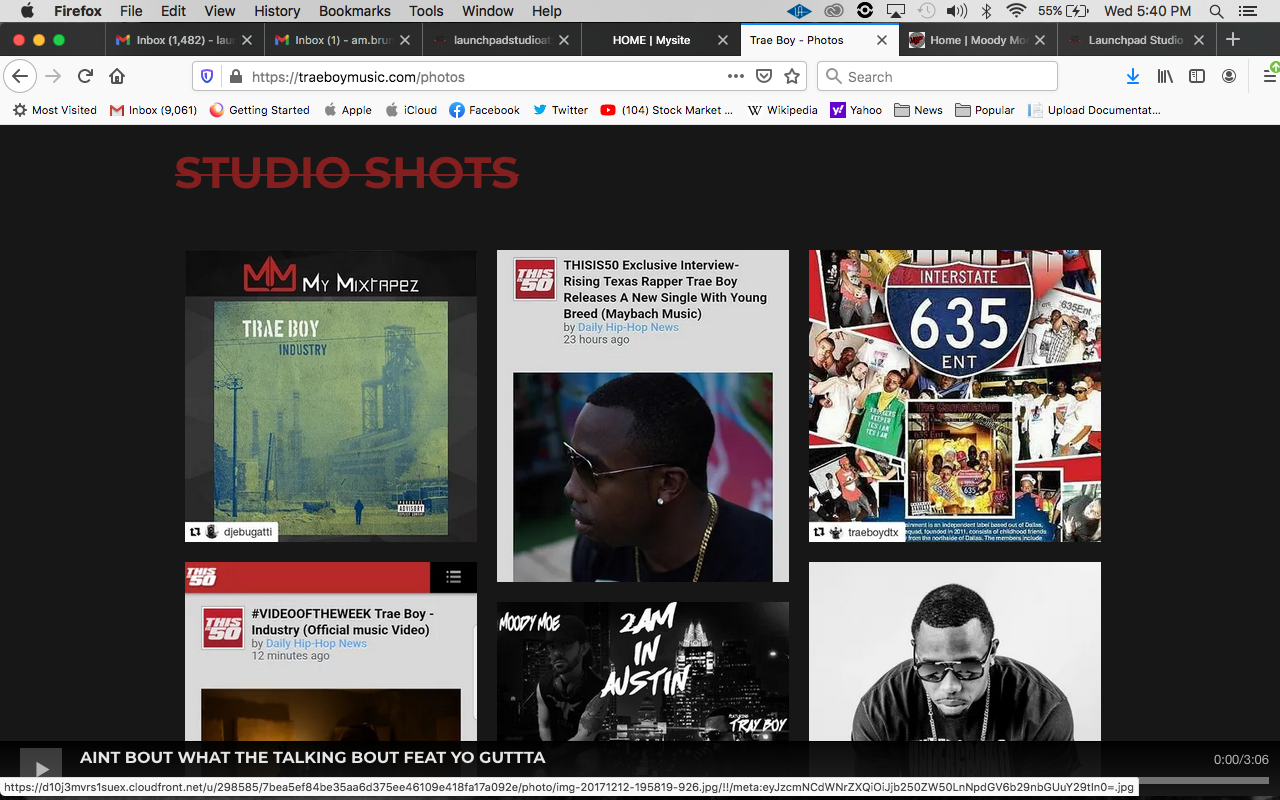Open battery status at 55%
Screen dimensions: 1280x800
(x=1063, y=11)
